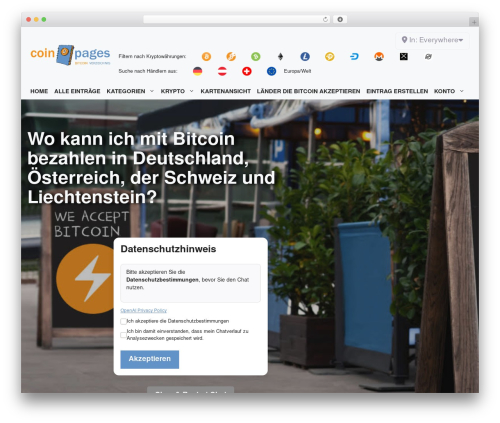Click the Akzeptieren button

[x=150, y=359]
